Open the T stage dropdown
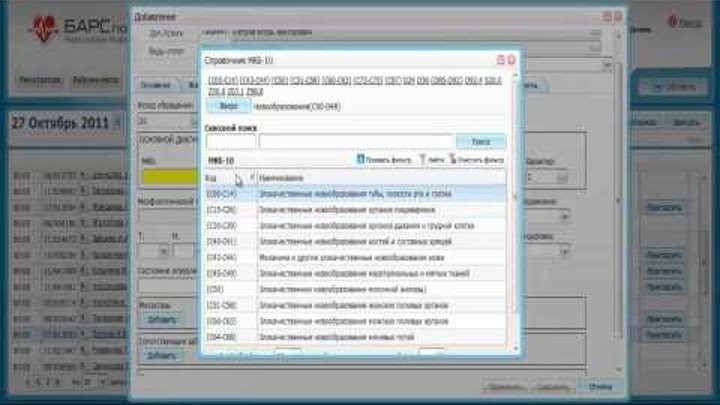720x405 pixels. pos(163,252)
